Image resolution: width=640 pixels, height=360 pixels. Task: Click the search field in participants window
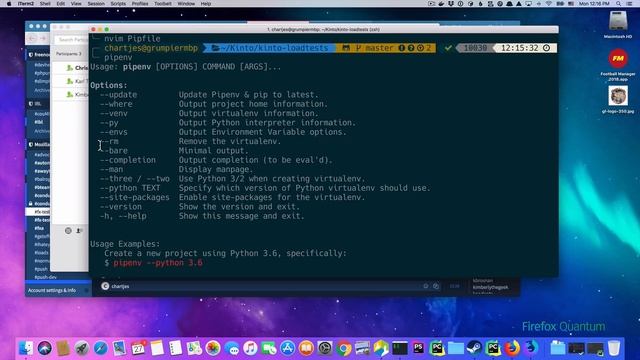(72, 40)
